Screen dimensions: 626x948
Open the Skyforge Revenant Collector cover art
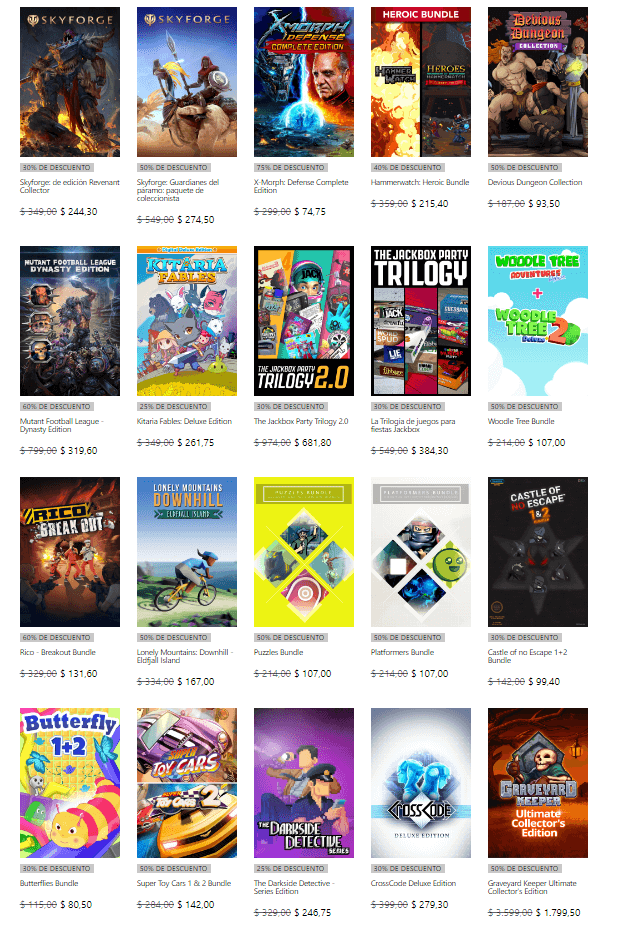point(70,82)
